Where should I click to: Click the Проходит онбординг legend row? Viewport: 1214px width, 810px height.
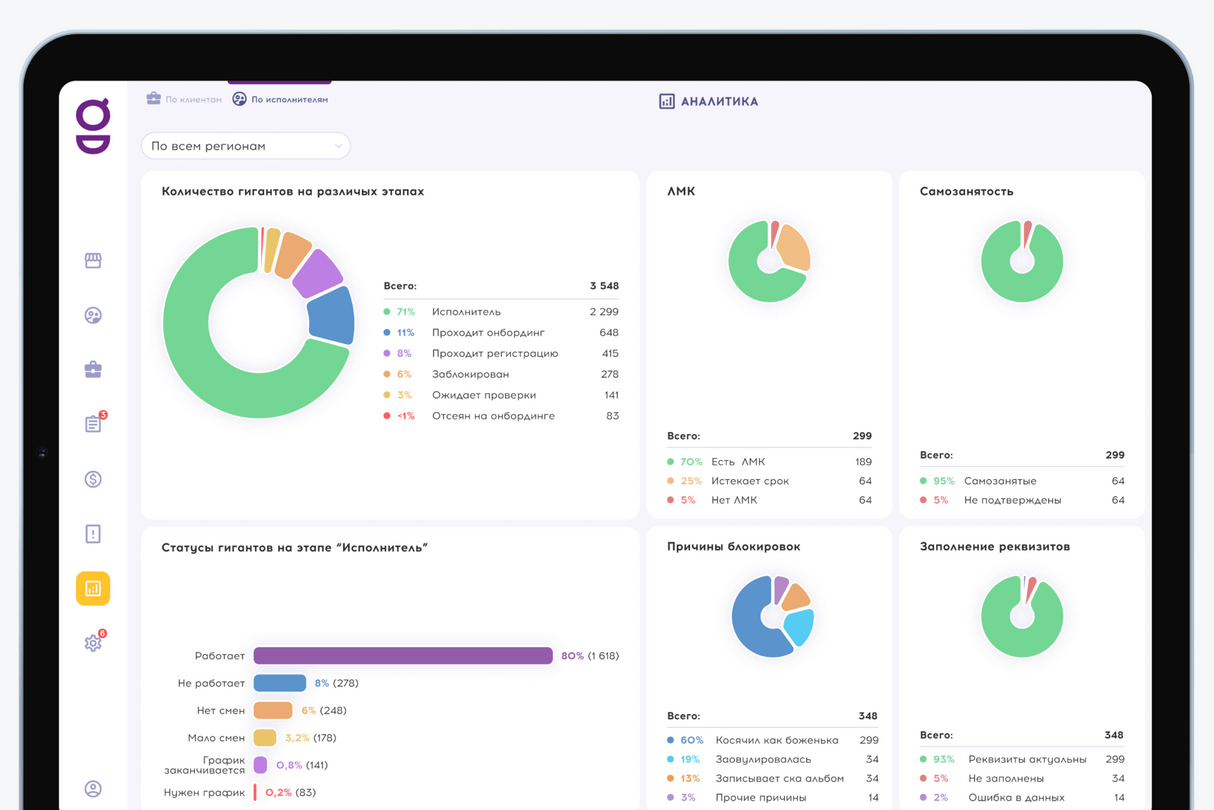[501, 333]
